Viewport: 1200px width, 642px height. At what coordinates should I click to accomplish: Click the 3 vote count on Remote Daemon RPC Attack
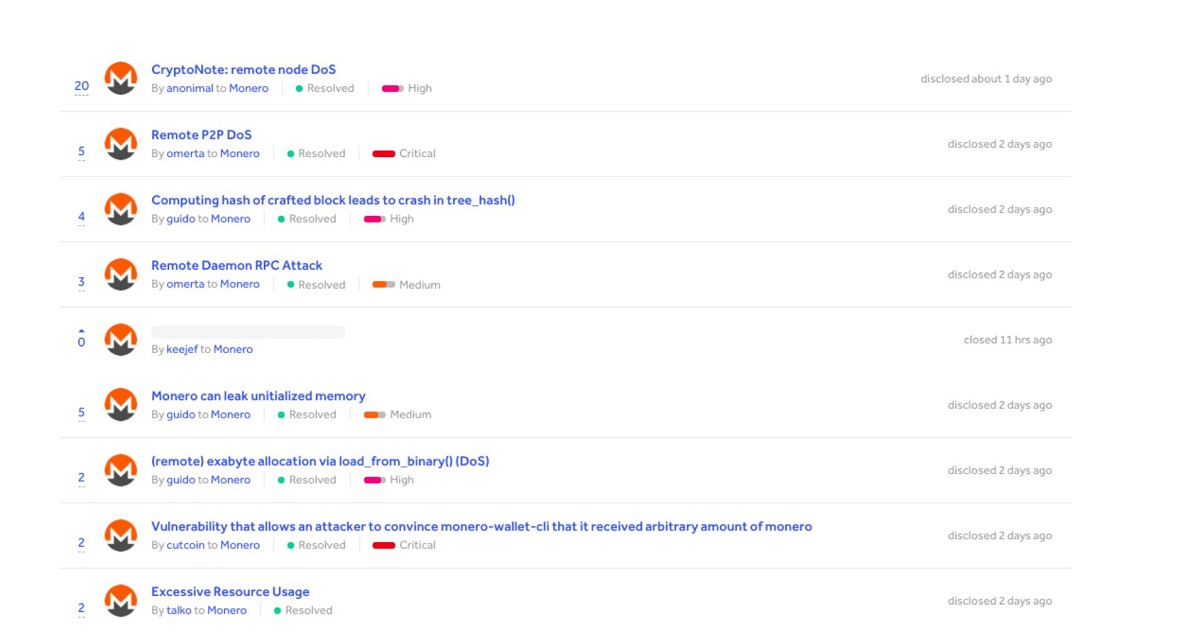pyautogui.click(x=82, y=282)
